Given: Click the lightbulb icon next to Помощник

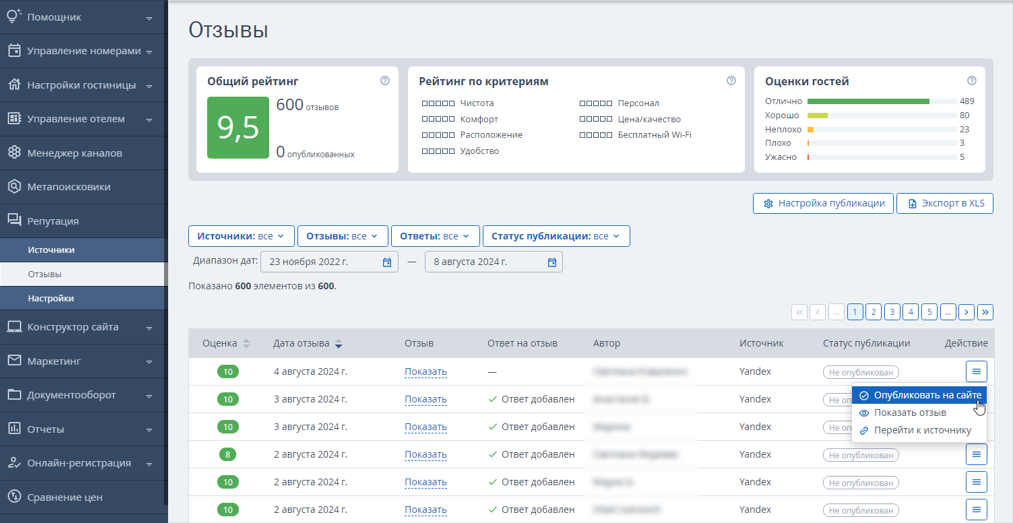Looking at the screenshot, I should (14, 17).
